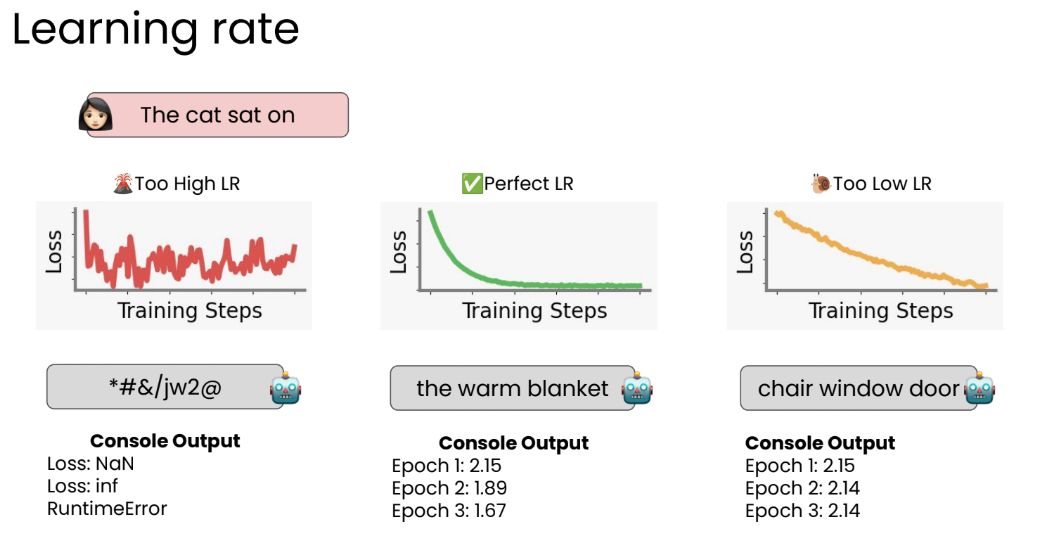Click the volcano emoji beside Too High LR
This screenshot has height=537, width=1056.
click(123, 183)
